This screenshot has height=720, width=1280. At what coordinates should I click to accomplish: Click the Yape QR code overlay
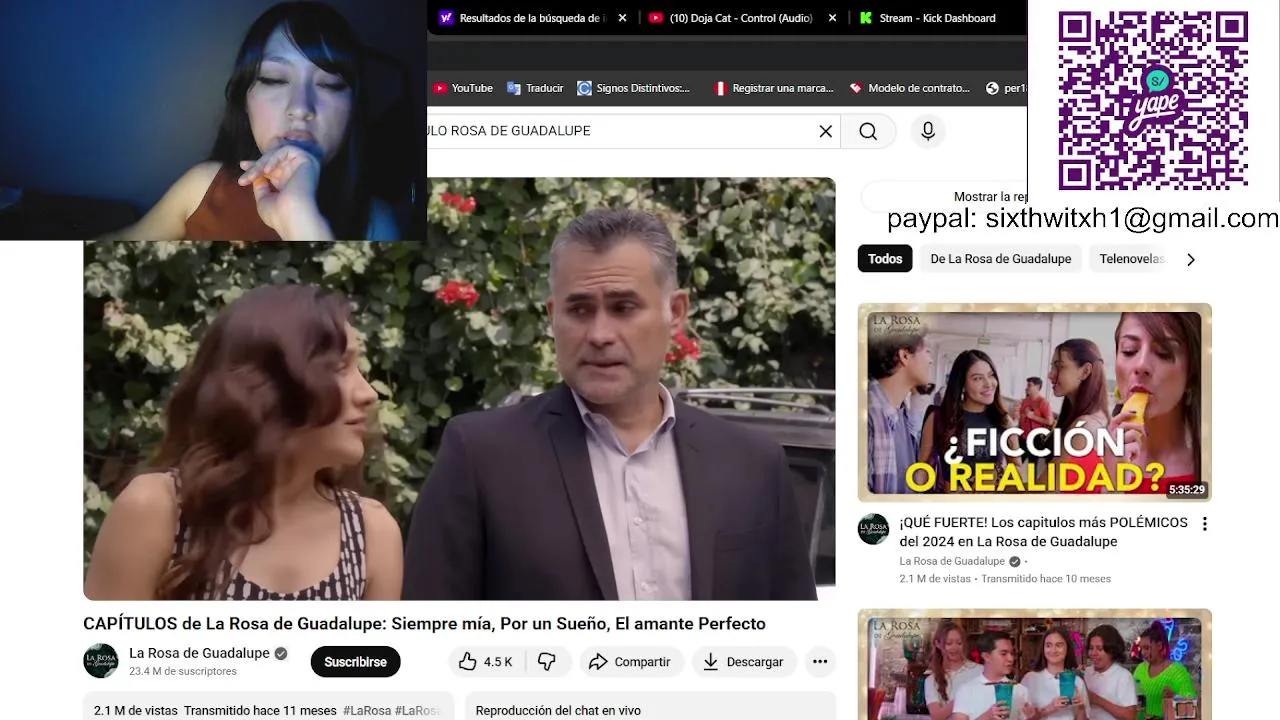pos(1153,101)
